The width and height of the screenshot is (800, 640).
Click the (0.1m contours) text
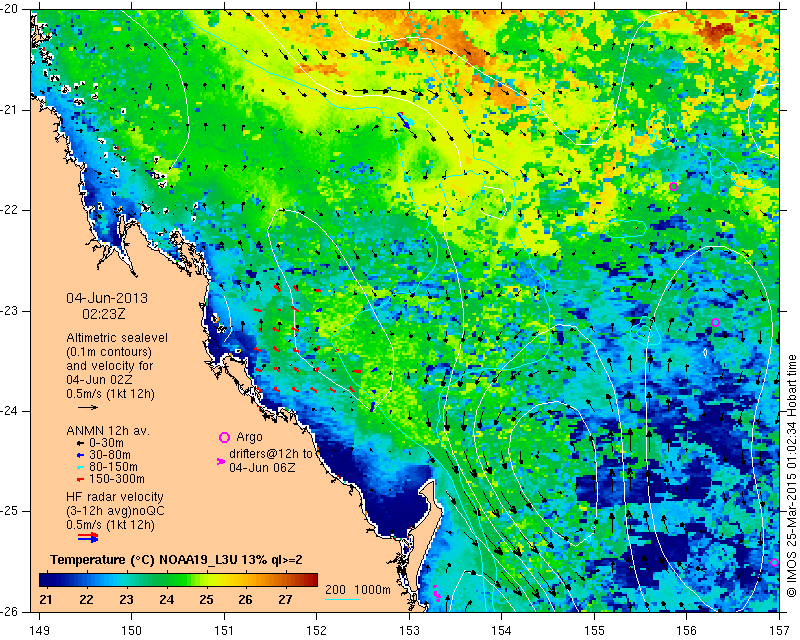109,352
